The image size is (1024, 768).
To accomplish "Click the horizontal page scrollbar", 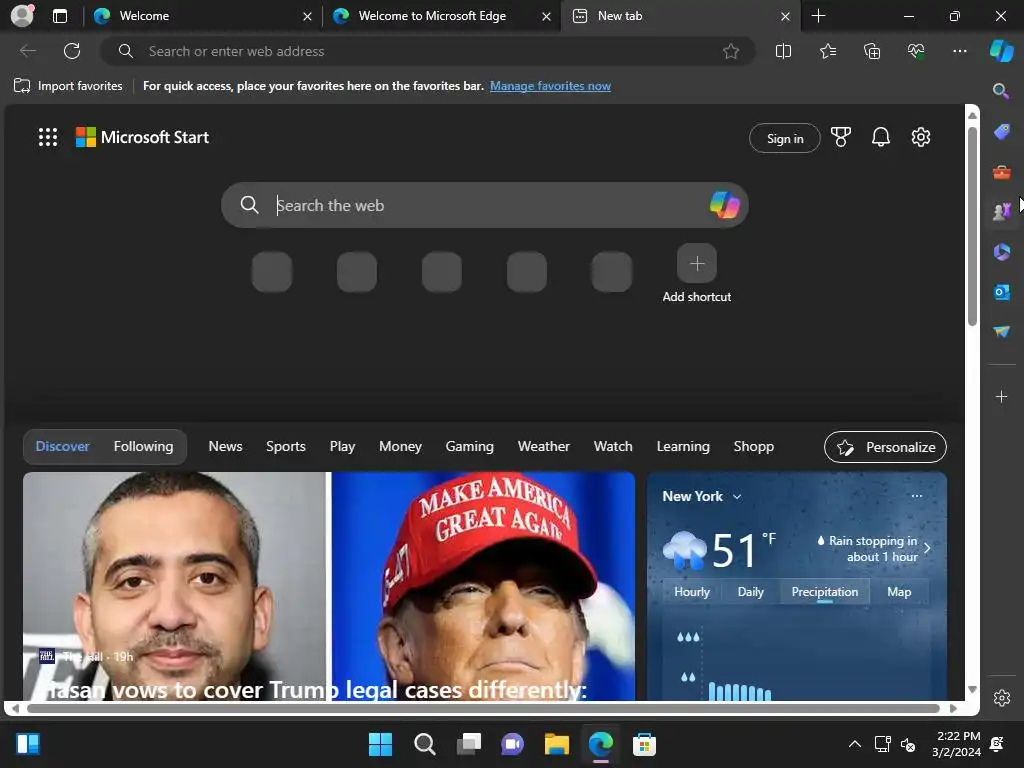I will pos(483,708).
